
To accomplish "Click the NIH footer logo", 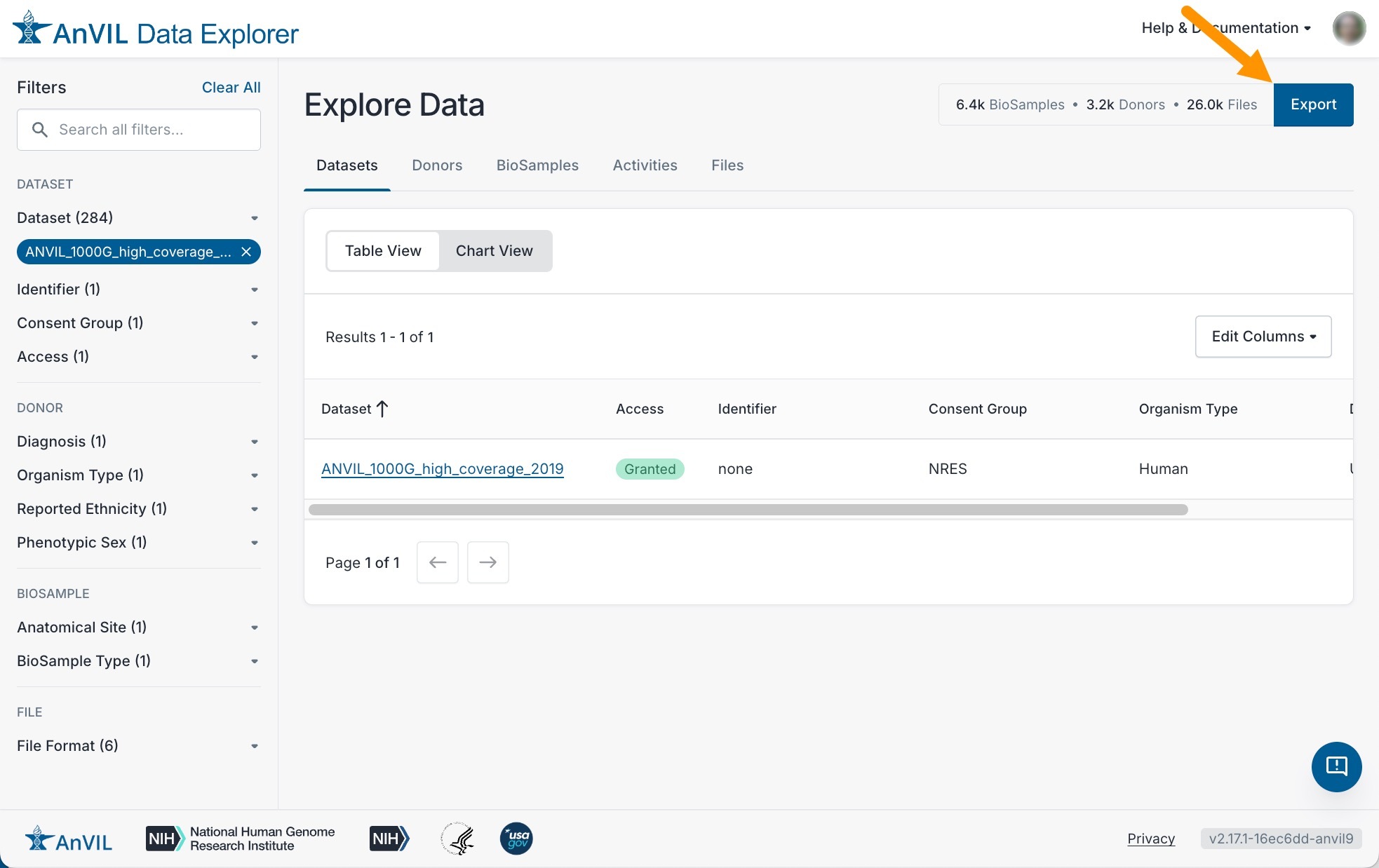I will pyautogui.click(x=389, y=839).
